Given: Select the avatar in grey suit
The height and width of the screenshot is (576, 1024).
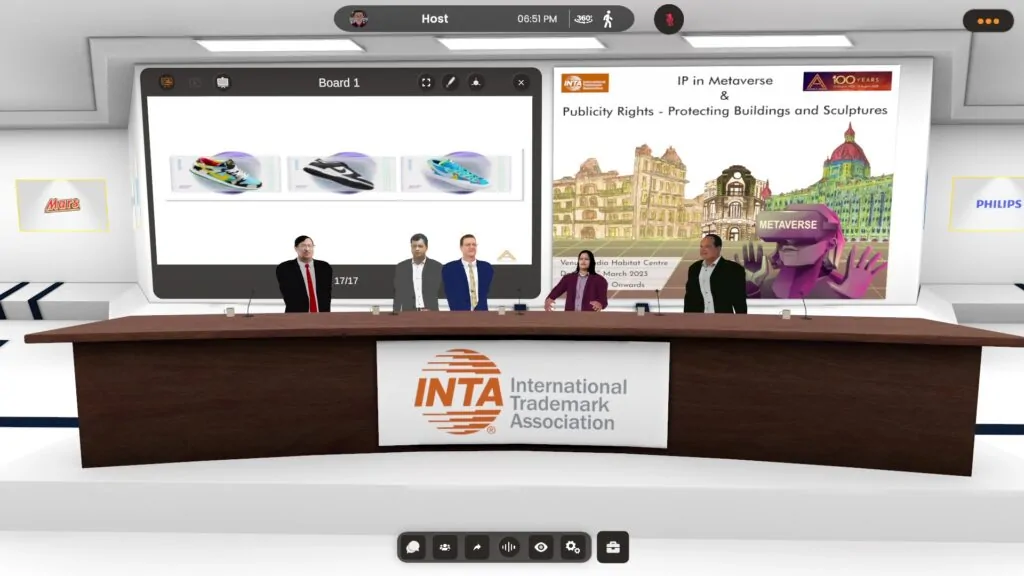Looking at the screenshot, I should click(417, 272).
